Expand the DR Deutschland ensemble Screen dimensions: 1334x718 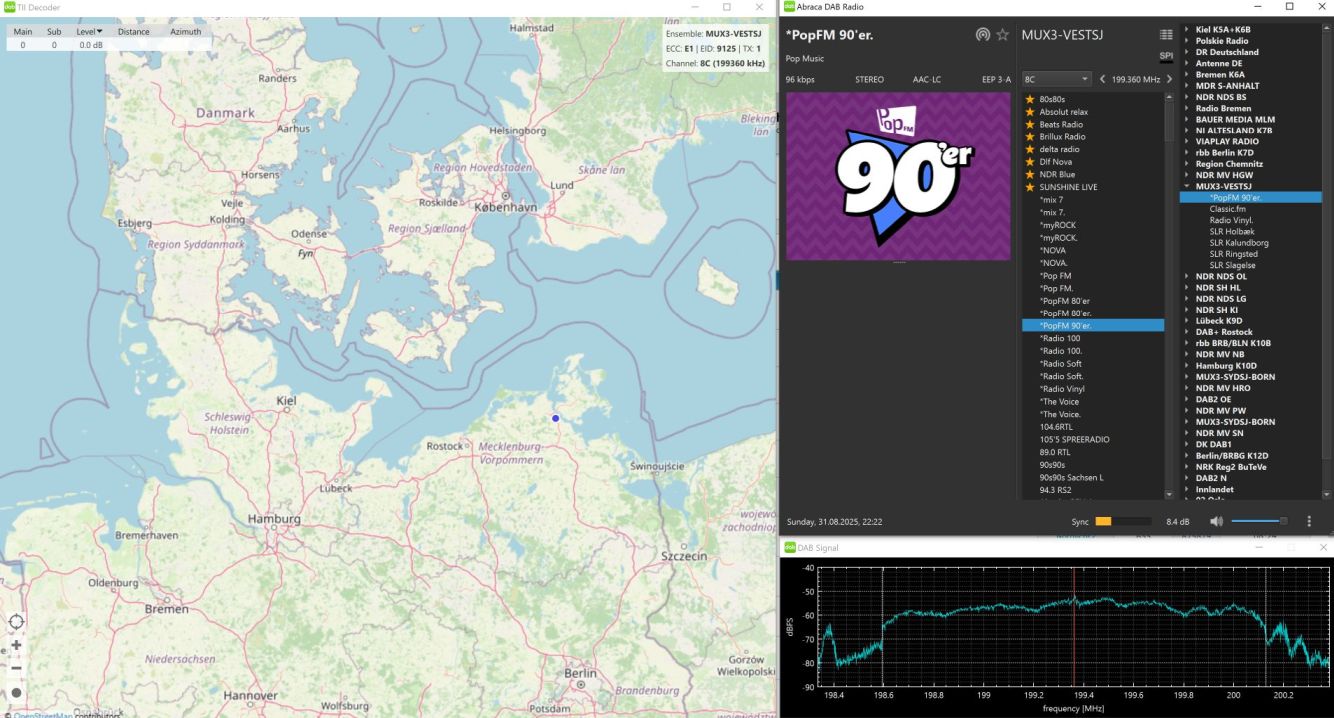click(x=1187, y=52)
